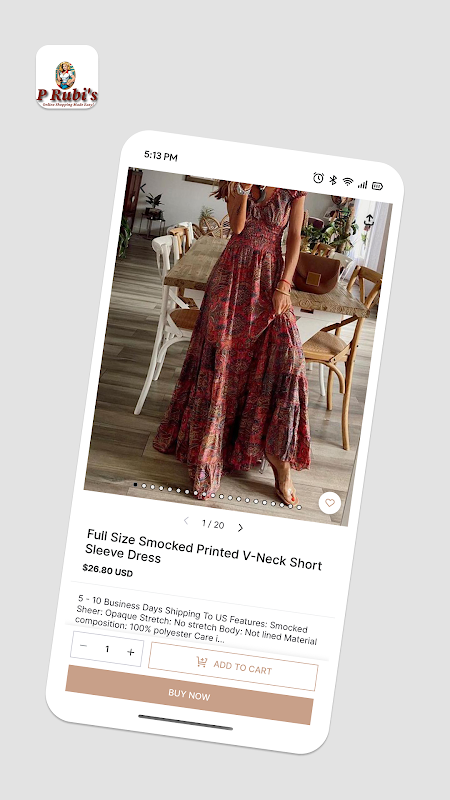Tap the cellular signal bars icon
This screenshot has height=800, width=450.
tap(362, 184)
